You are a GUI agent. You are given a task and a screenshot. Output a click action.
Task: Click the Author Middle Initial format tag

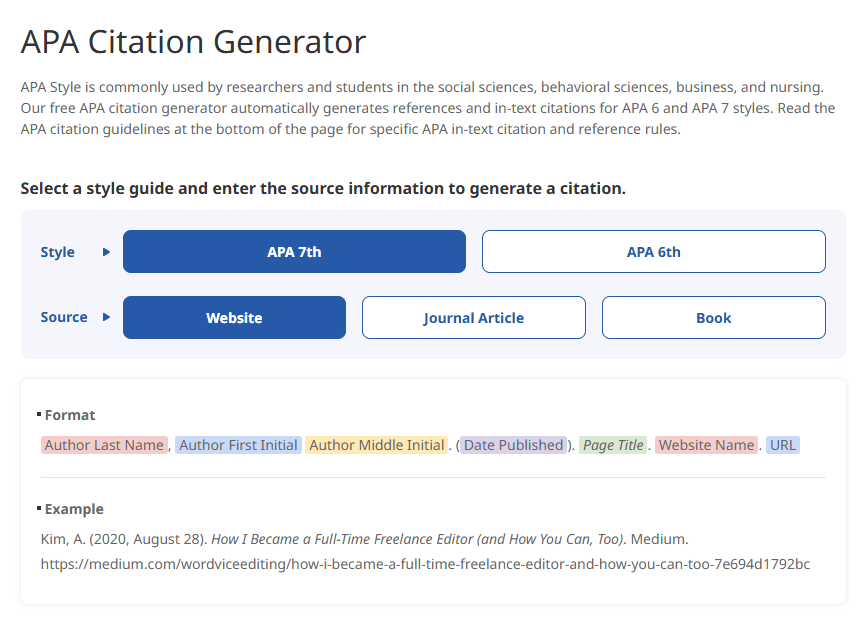[x=377, y=444]
